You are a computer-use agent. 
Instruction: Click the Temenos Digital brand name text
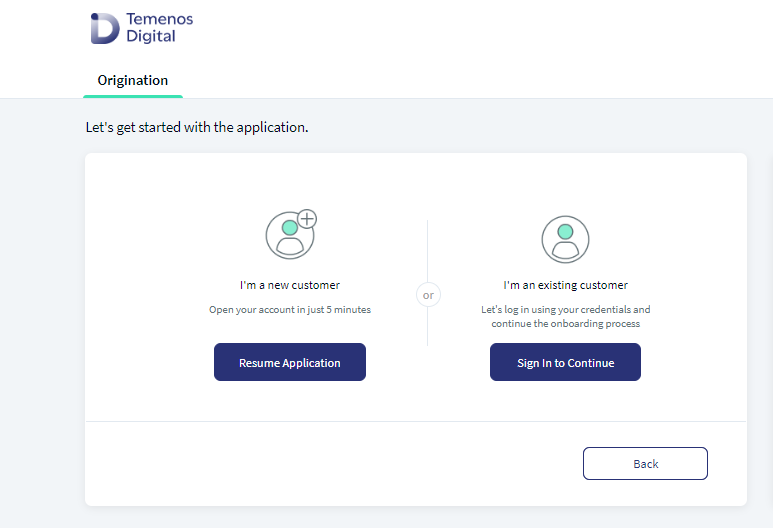click(159, 28)
